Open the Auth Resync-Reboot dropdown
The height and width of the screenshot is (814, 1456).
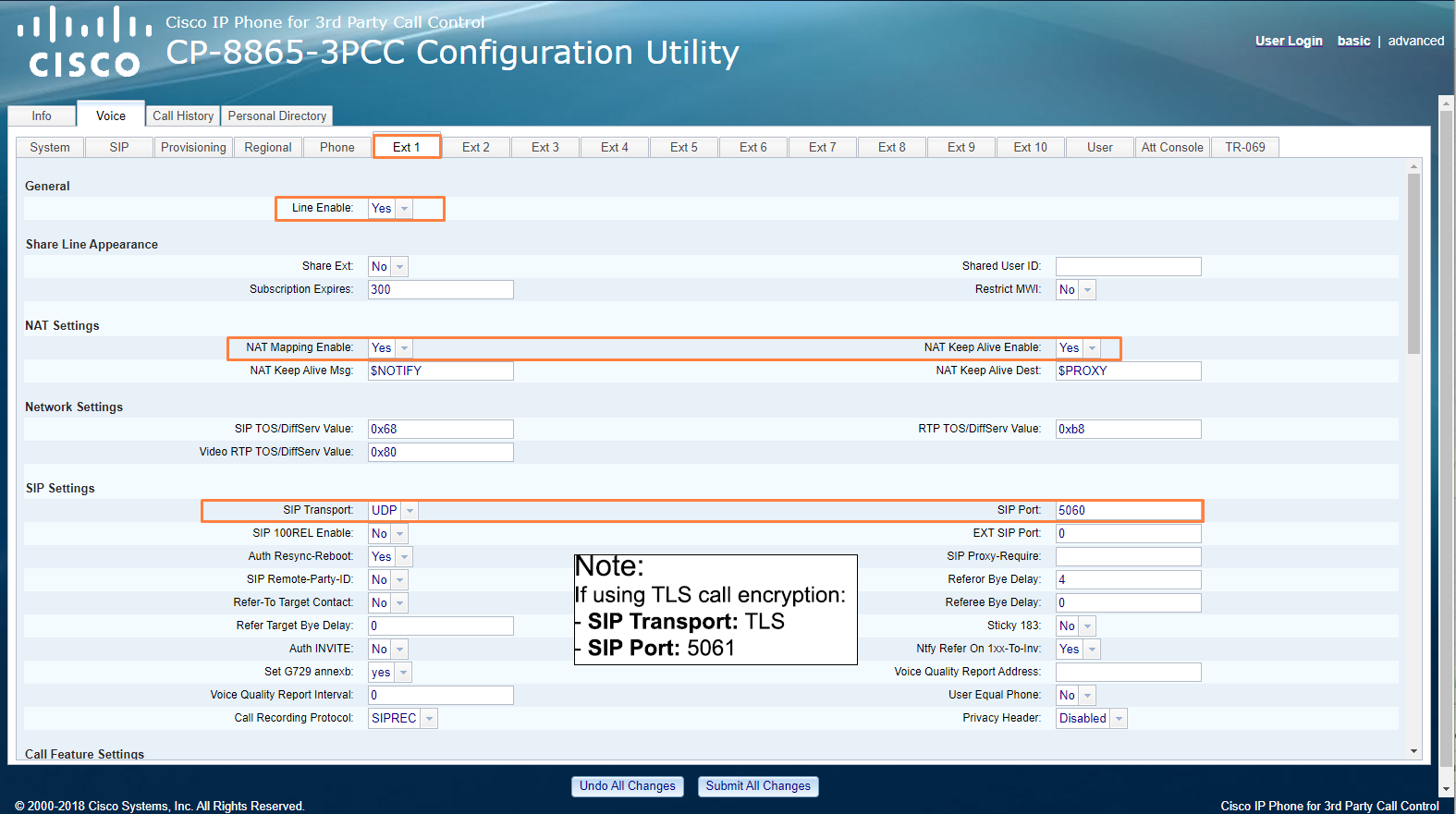coord(390,557)
